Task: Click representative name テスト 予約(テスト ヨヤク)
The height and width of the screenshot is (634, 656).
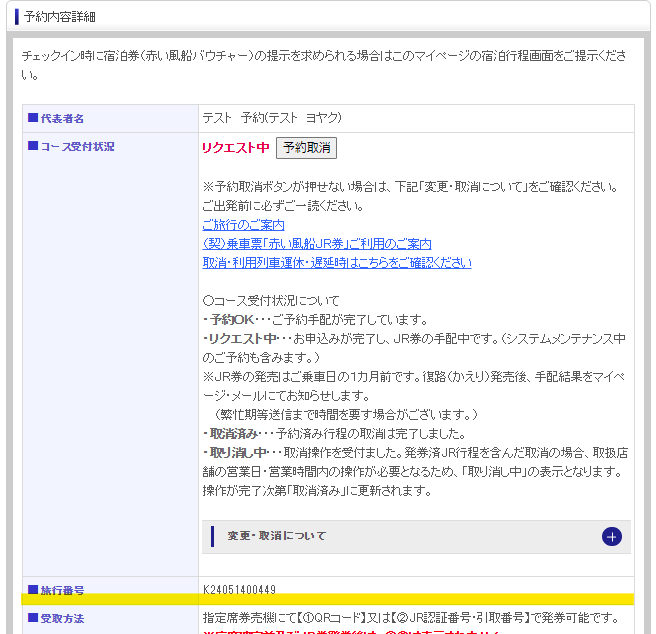Action: [x=272, y=118]
